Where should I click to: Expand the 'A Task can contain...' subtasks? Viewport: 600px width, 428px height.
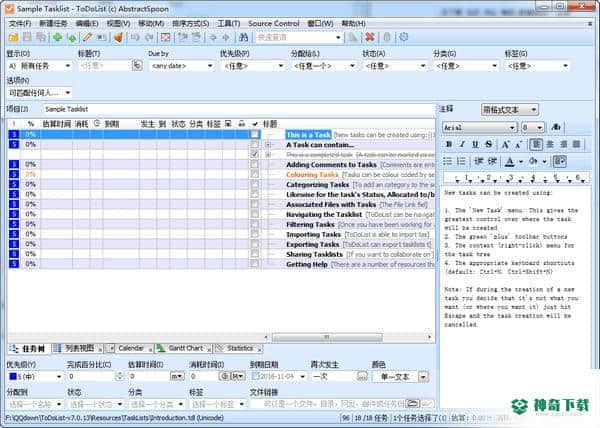coord(268,145)
